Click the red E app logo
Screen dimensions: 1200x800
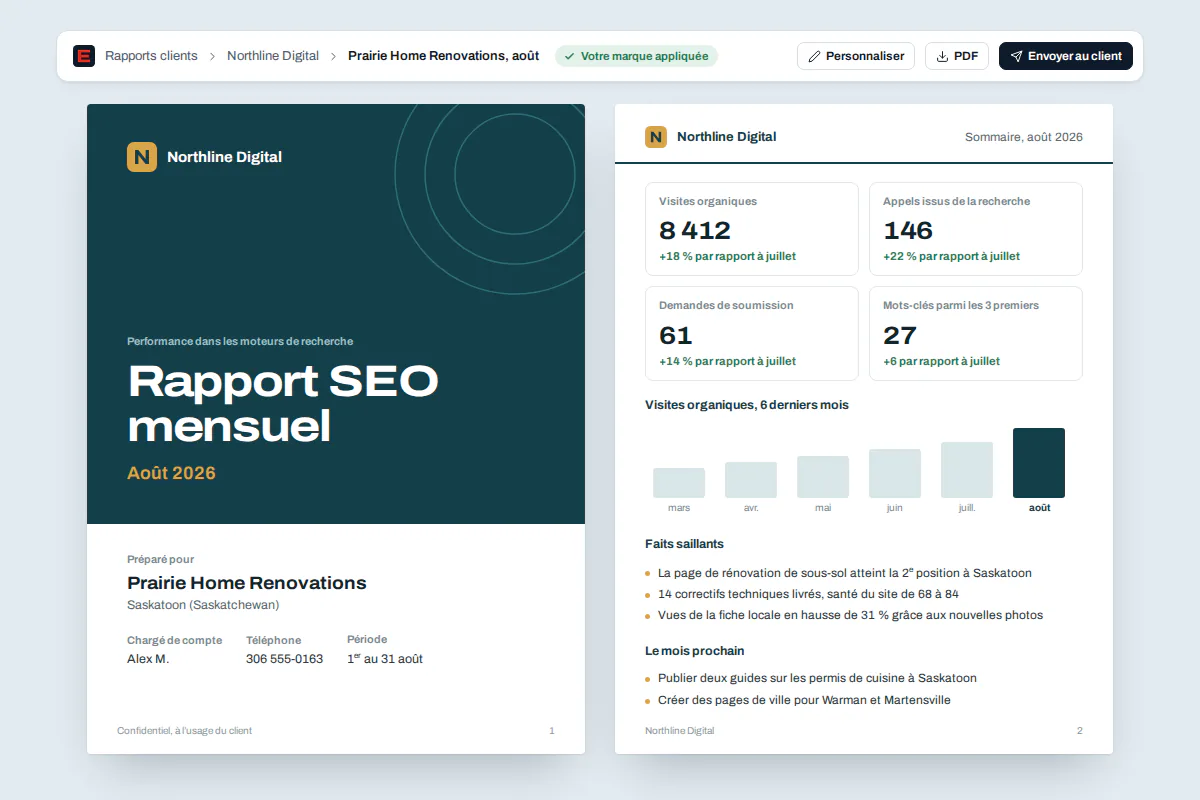coord(84,56)
